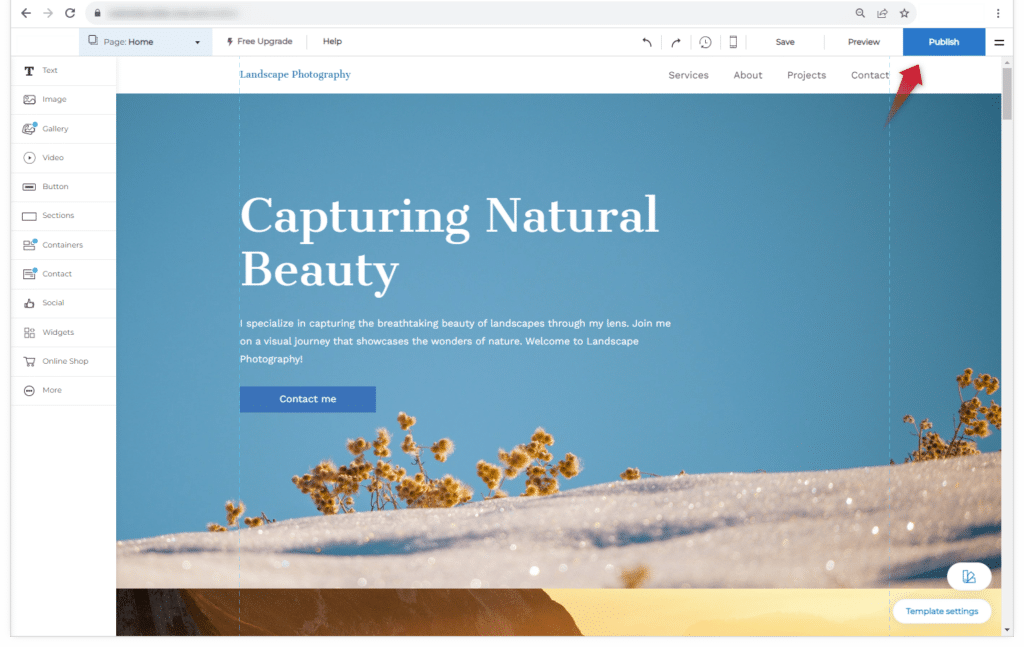Select the Text tool icon in sidebar
Screen dimensions: 1024x647
click(x=29, y=71)
